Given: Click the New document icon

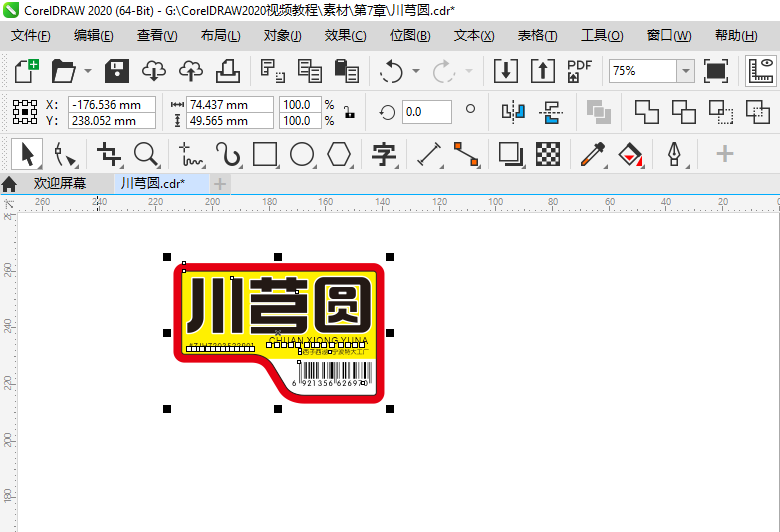Looking at the screenshot, I should click(x=26, y=71).
